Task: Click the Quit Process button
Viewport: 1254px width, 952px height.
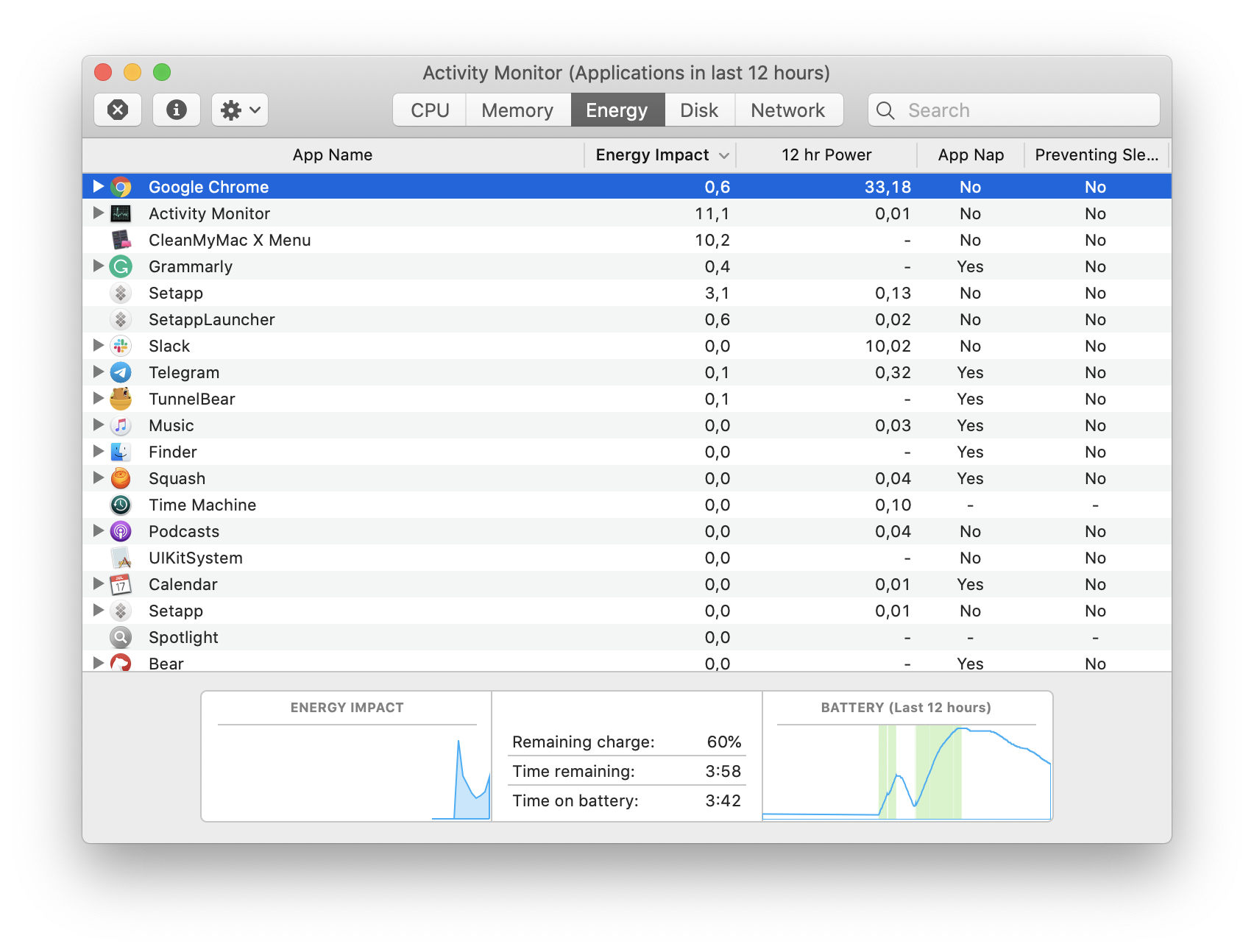Action: click(x=117, y=110)
